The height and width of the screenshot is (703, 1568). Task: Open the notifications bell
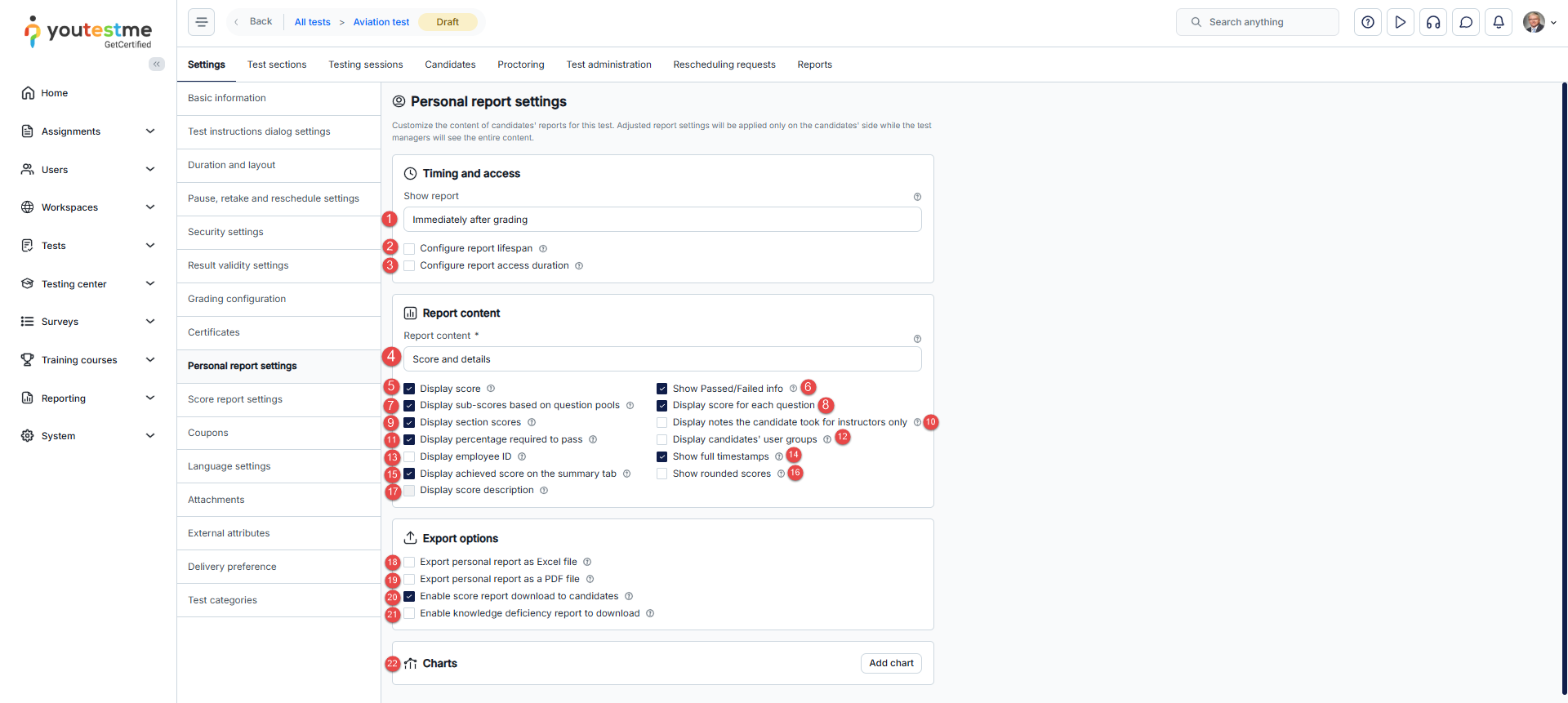click(1499, 22)
